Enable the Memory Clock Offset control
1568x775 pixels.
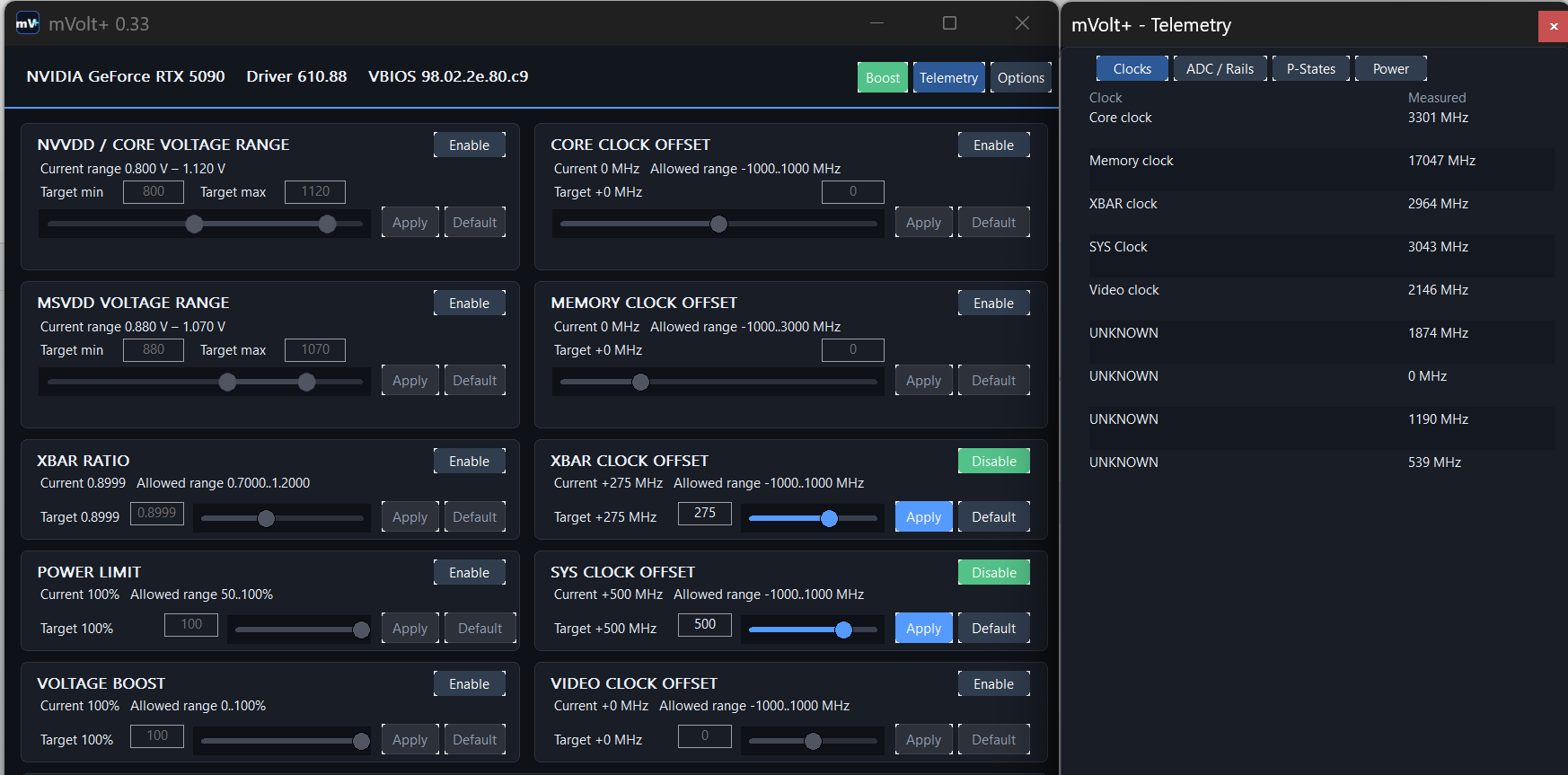click(x=994, y=304)
